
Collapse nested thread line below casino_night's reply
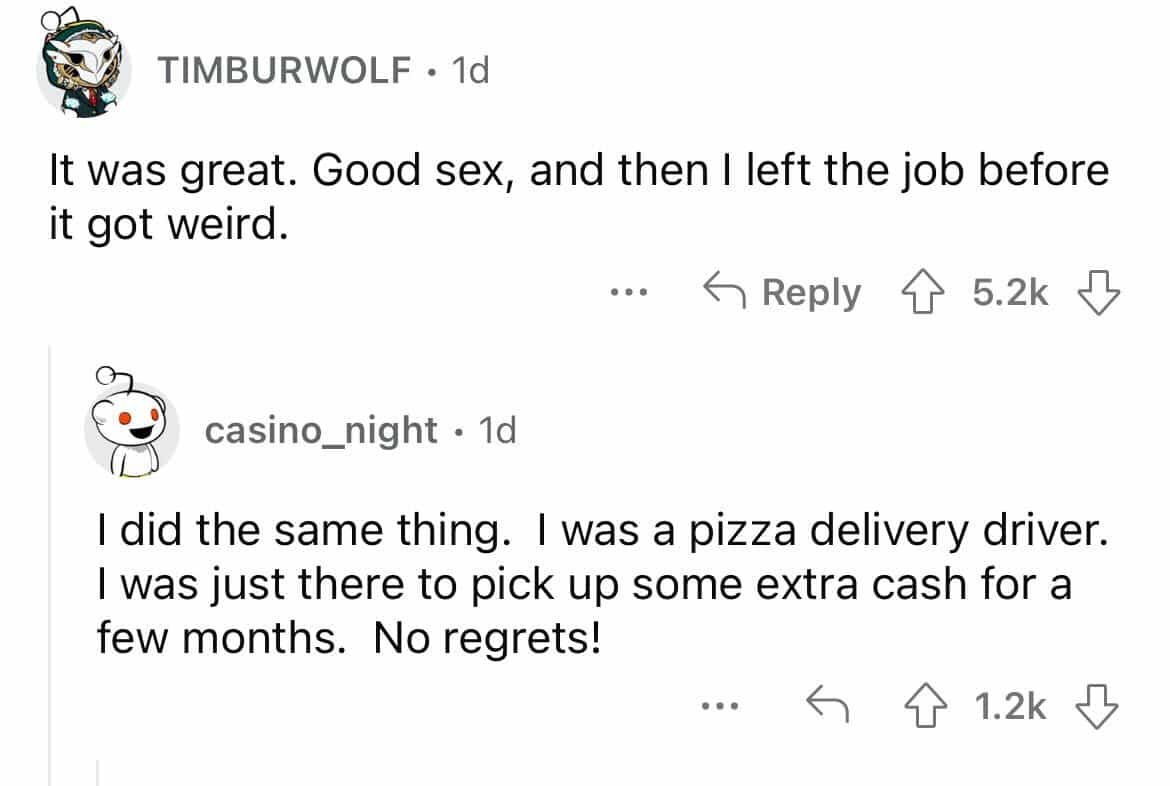click(x=98, y=772)
